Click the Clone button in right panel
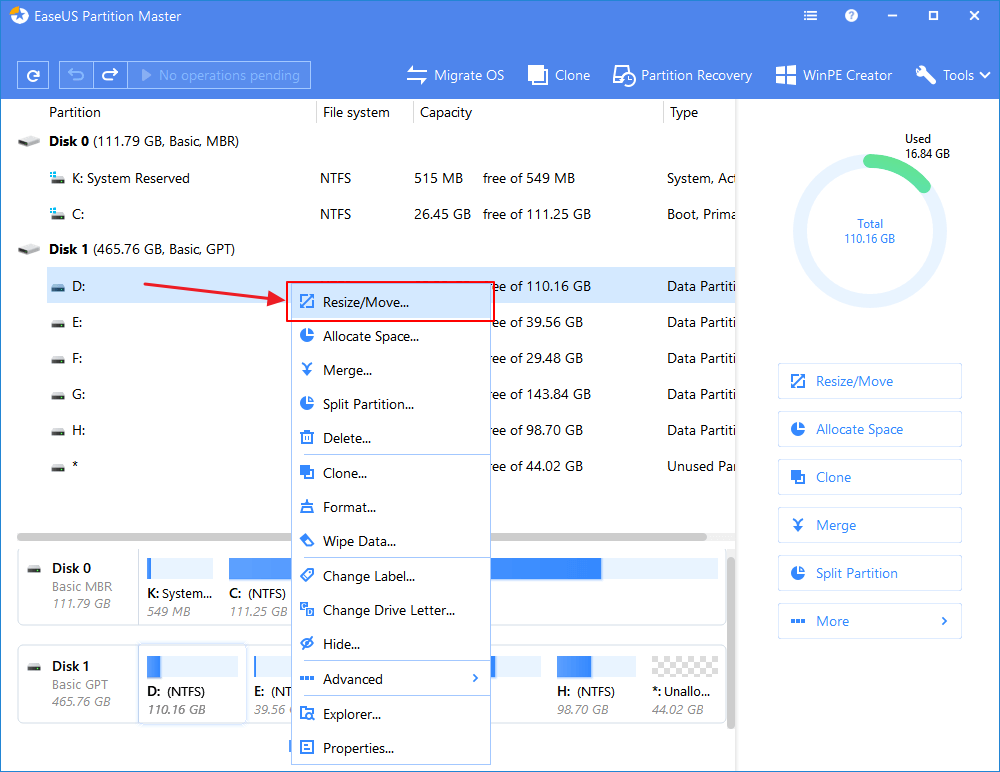 (x=869, y=477)
